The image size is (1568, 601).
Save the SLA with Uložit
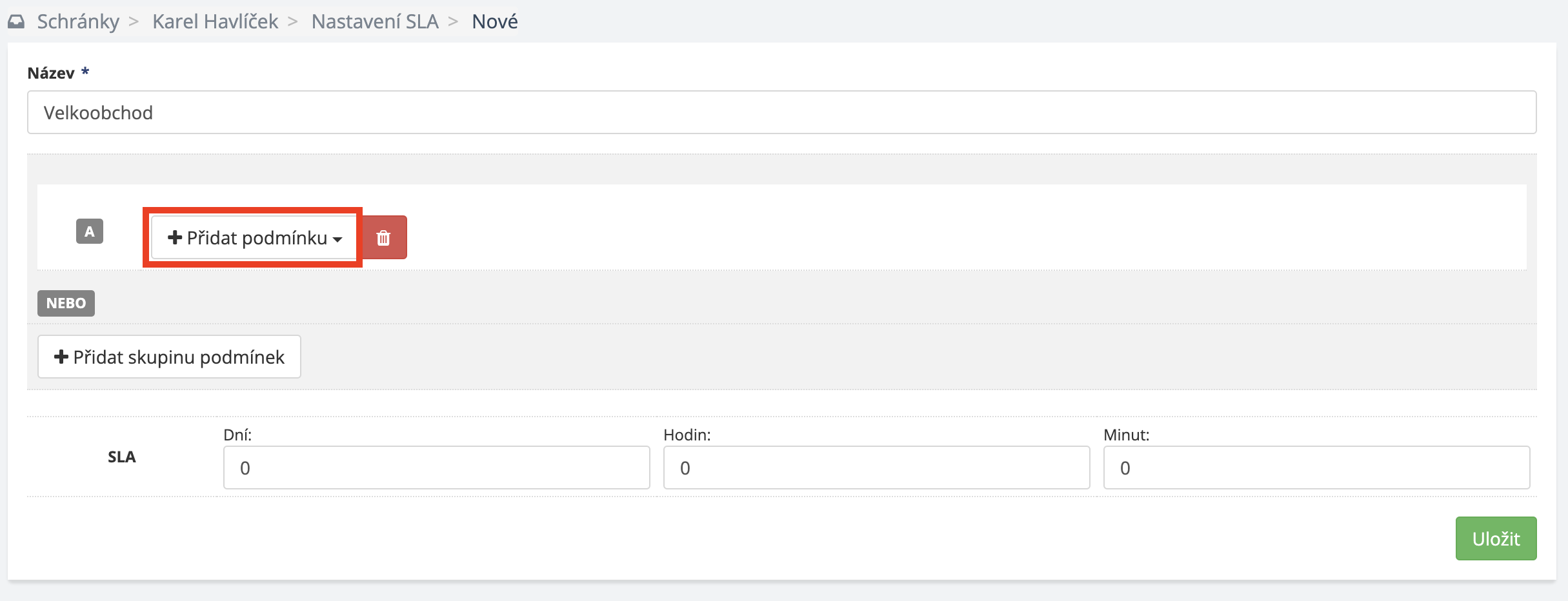click(x=1495, y=538)
